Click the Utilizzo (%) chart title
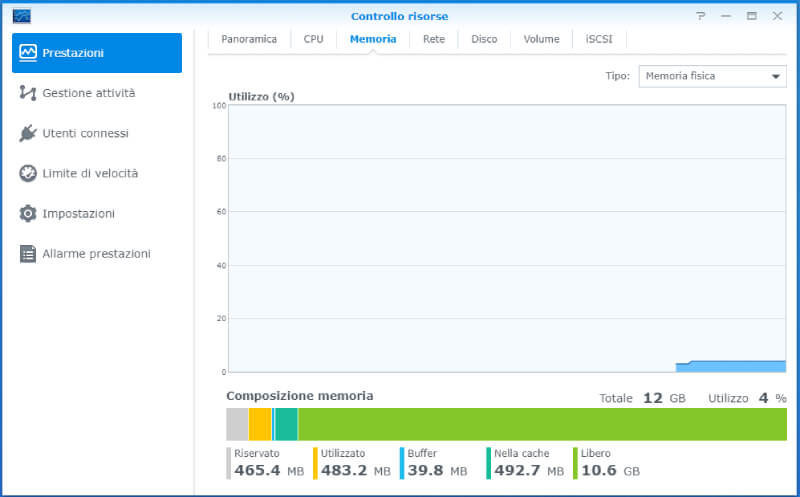Viewport: 800px width, 497px height. click(x=261, y=96)
